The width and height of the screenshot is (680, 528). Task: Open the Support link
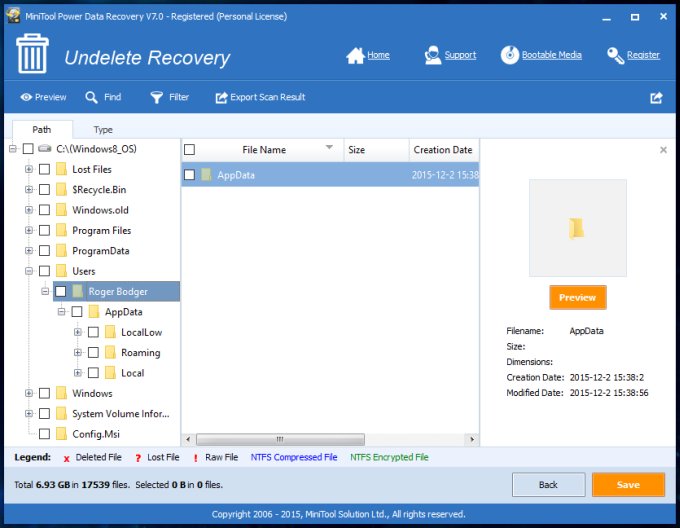point(460,55)
